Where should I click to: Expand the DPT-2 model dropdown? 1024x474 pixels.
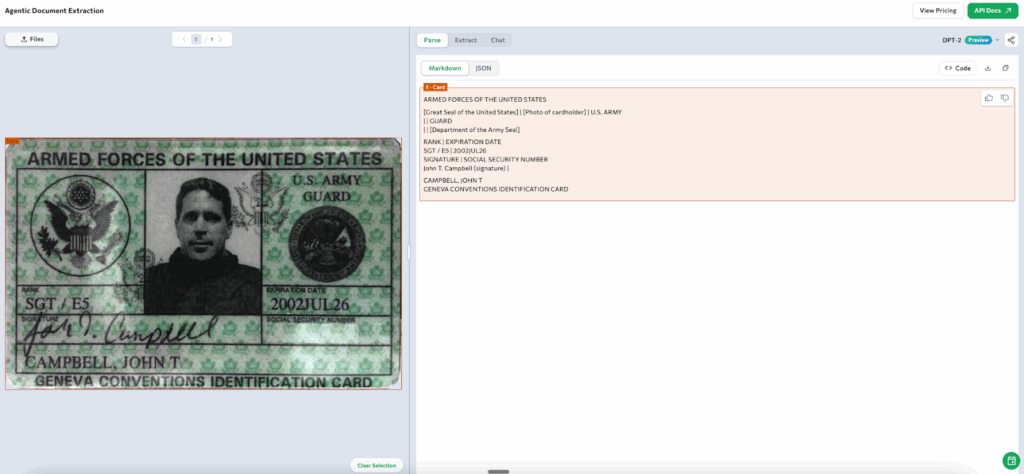pyautogui.click(x=997, y=40)
